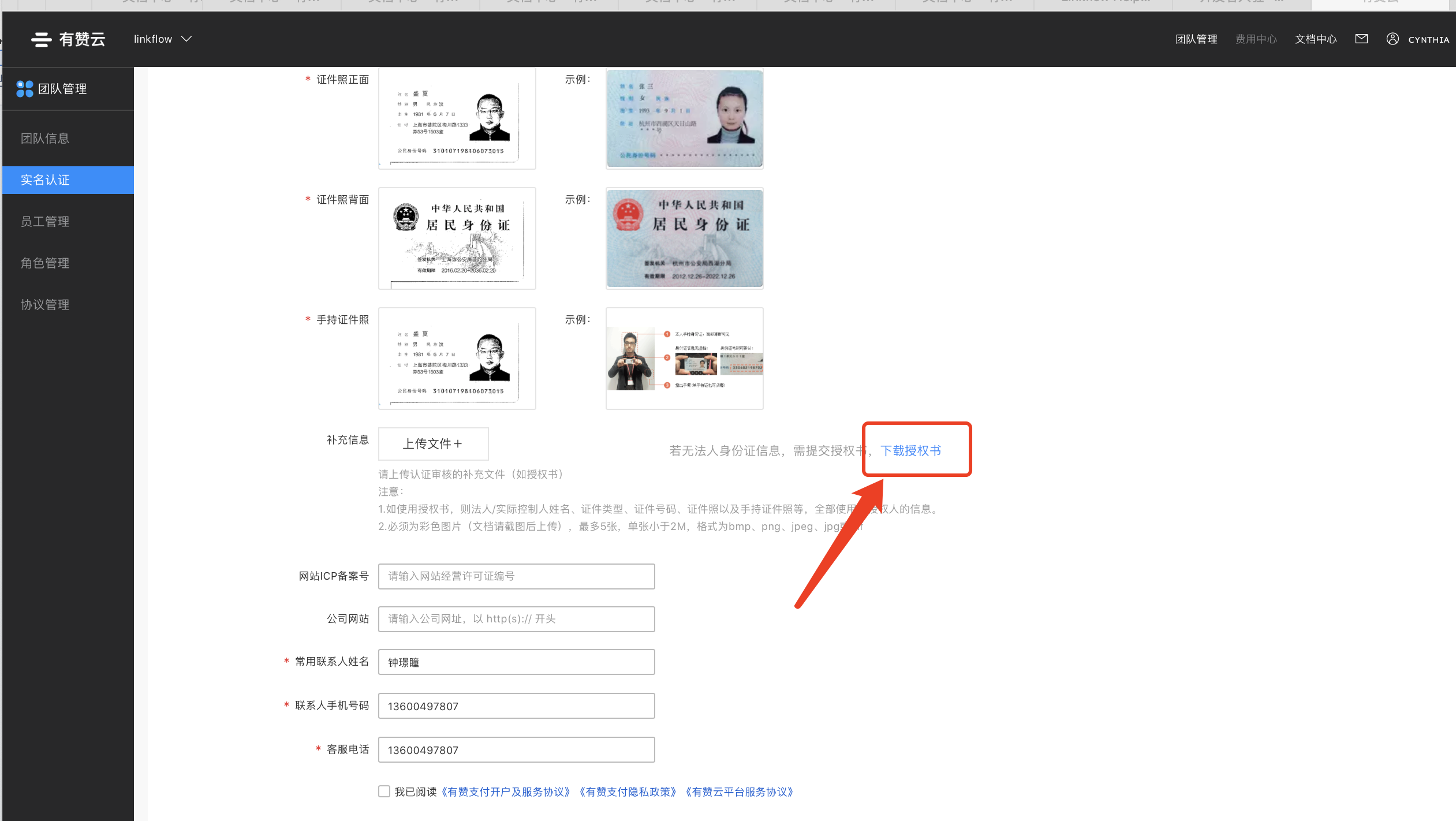Click the user profile avatar icon
Screen dimensions: 1456x821
pos(1392,39)
